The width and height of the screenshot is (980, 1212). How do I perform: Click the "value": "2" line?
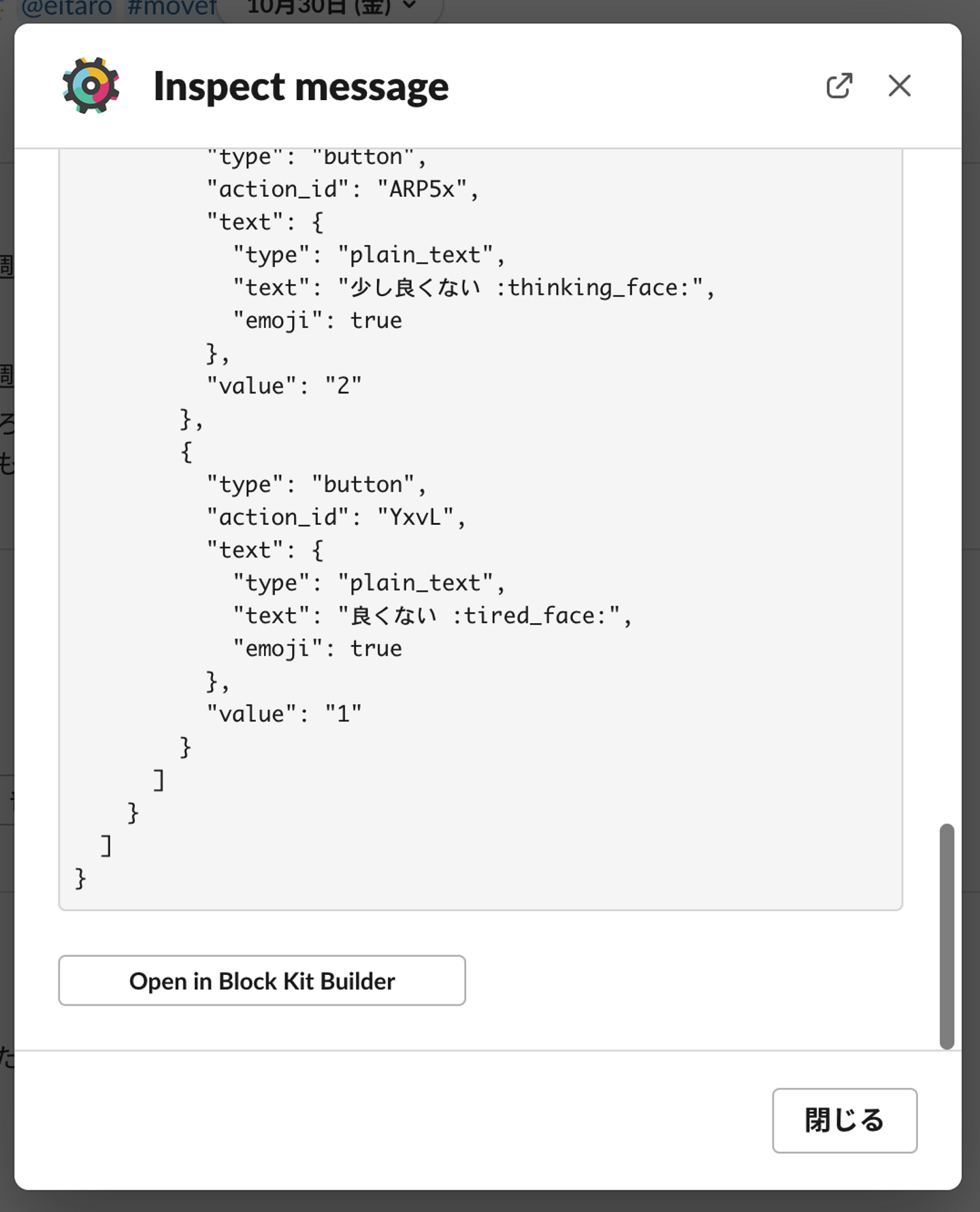tap(284, 386)
